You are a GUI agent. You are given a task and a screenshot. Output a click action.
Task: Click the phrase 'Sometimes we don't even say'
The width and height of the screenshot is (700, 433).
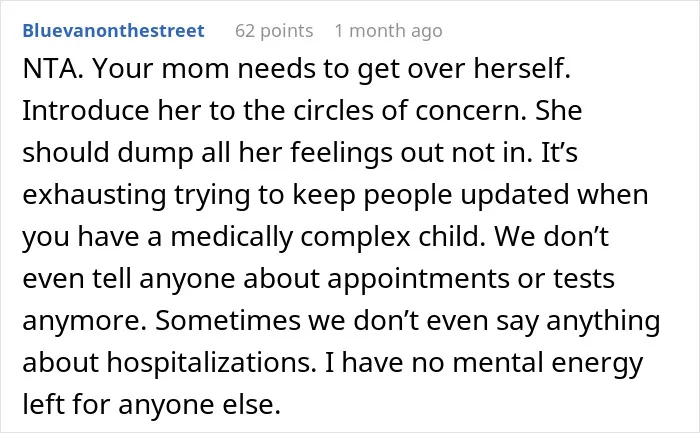(x=347, y=322)
